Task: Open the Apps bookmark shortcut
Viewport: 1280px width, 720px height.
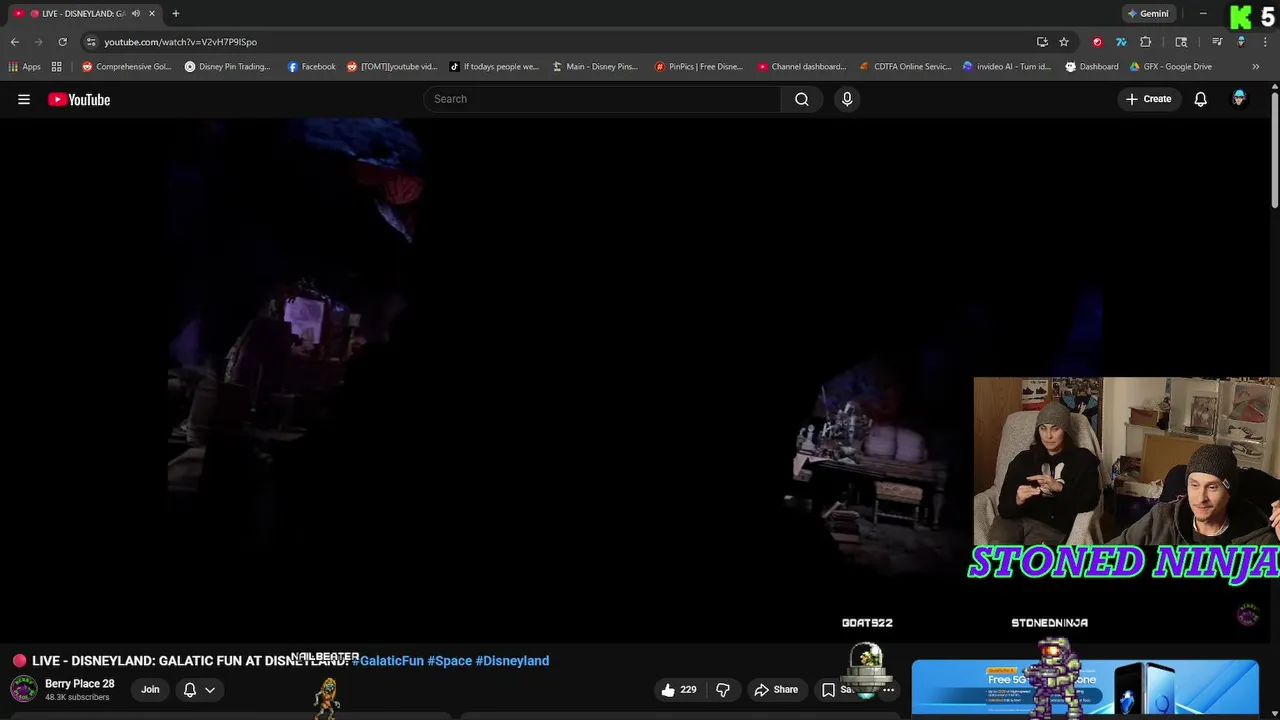Action: click(x=24, y=67)
